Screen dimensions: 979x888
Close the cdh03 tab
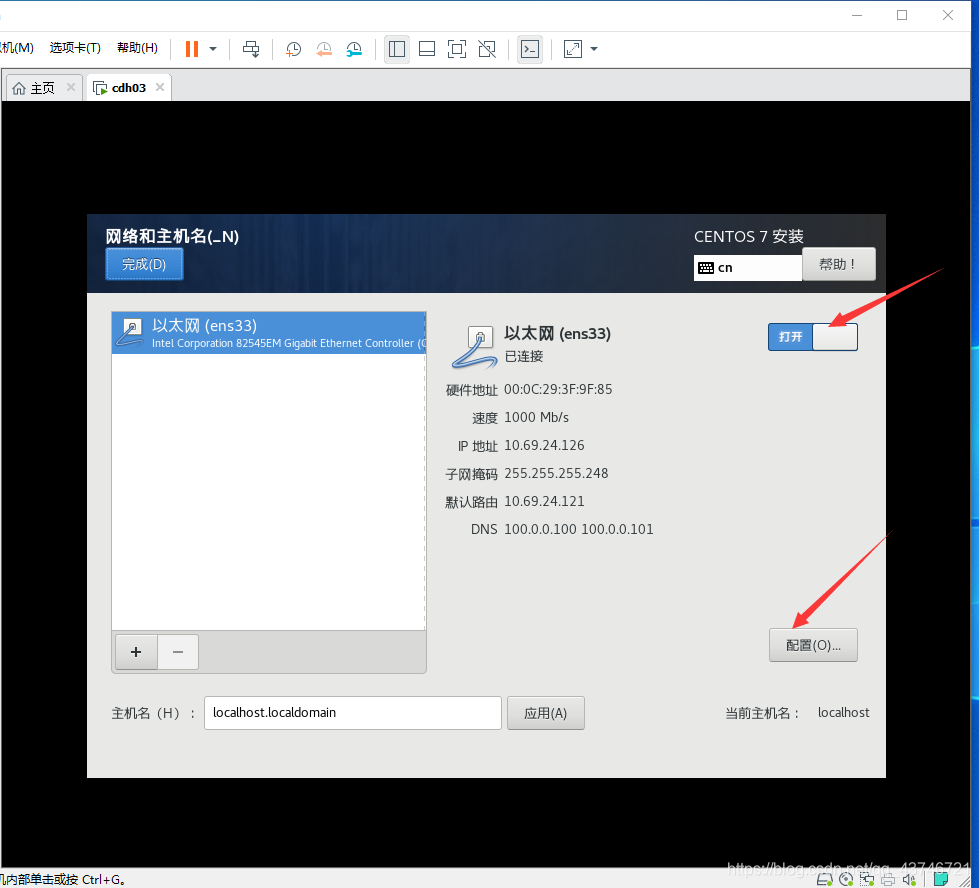(x=160, y=87)
